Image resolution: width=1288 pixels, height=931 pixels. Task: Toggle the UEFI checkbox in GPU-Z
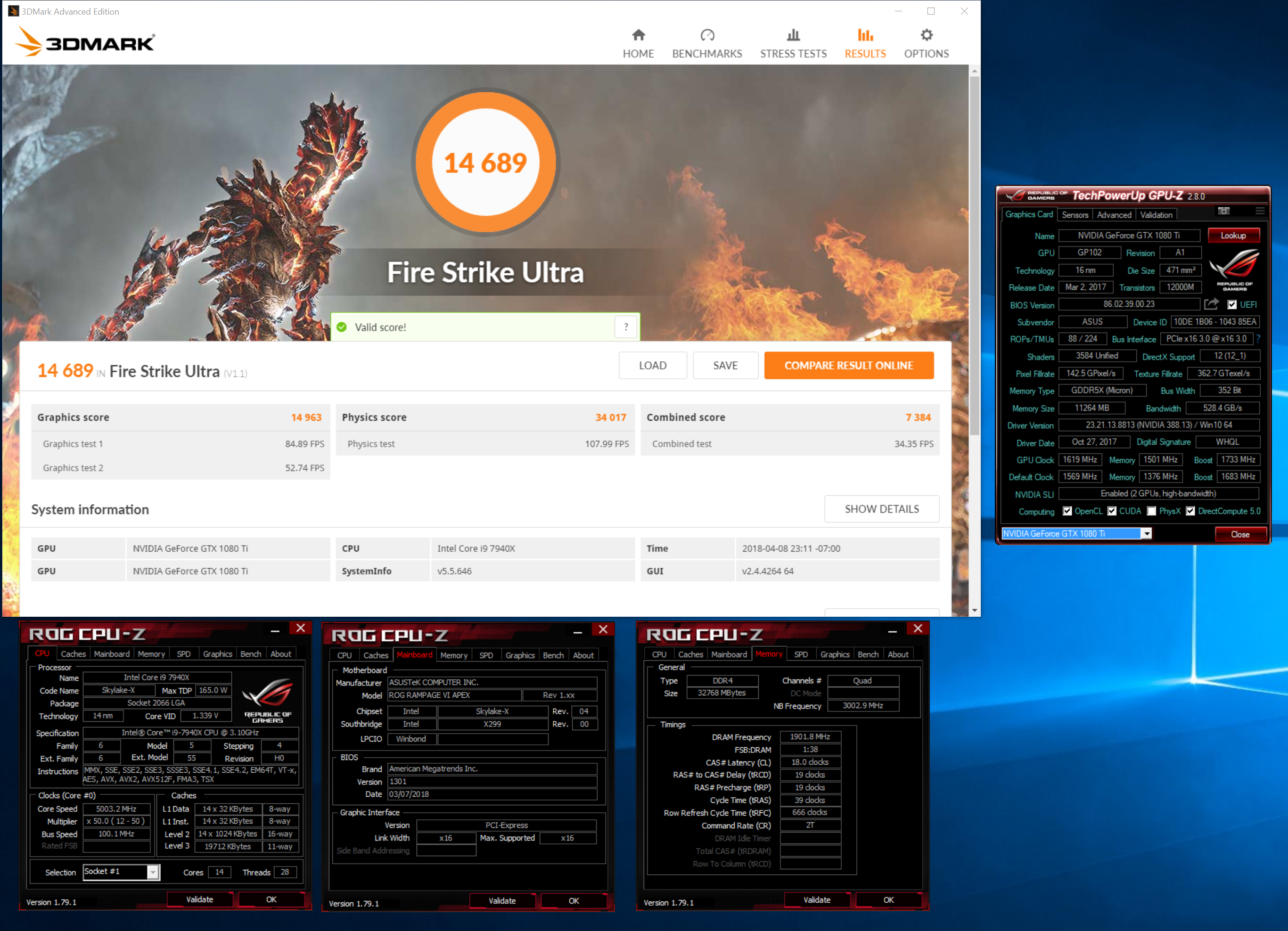[x=1232, y=305]
